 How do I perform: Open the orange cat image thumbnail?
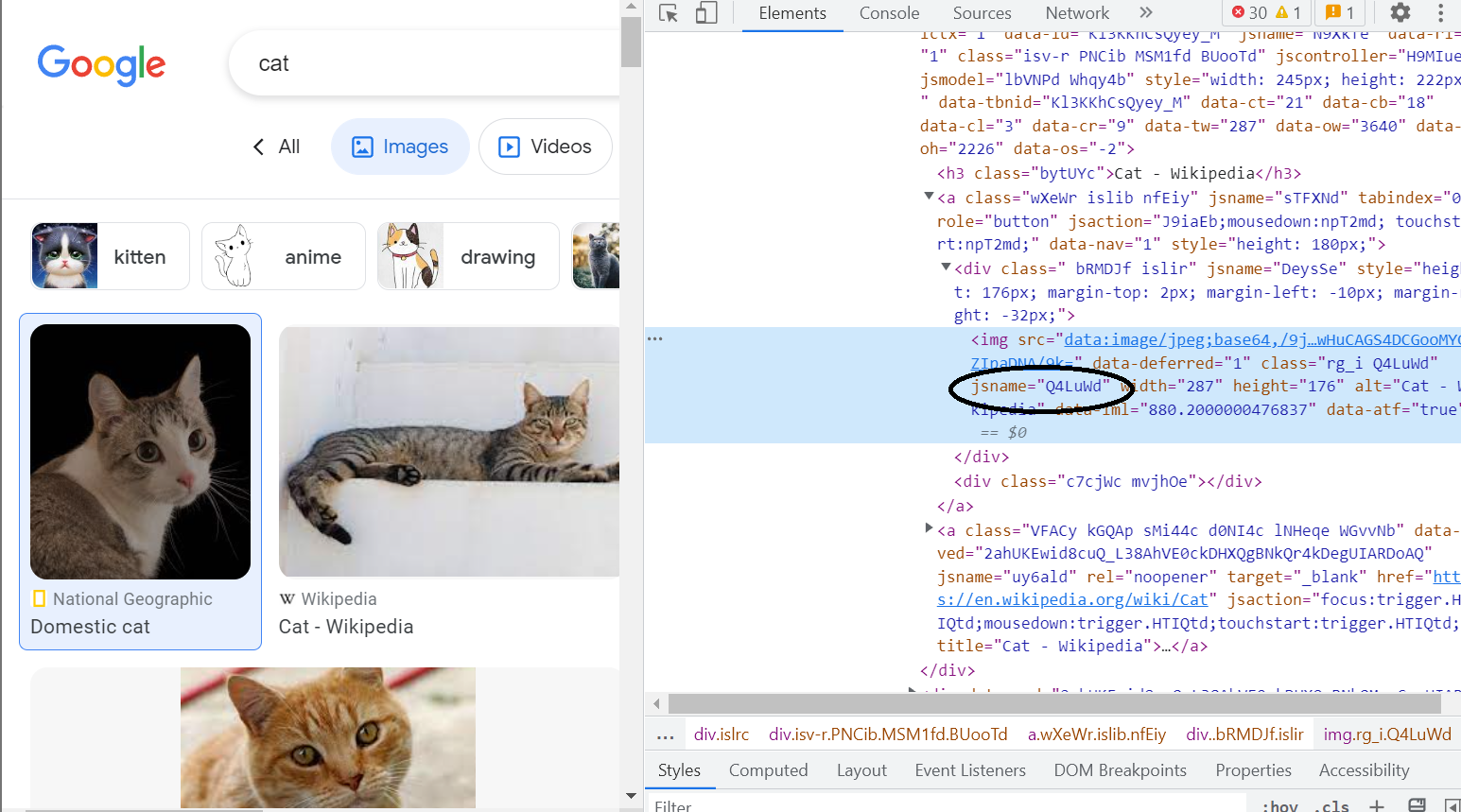[328, 737]
